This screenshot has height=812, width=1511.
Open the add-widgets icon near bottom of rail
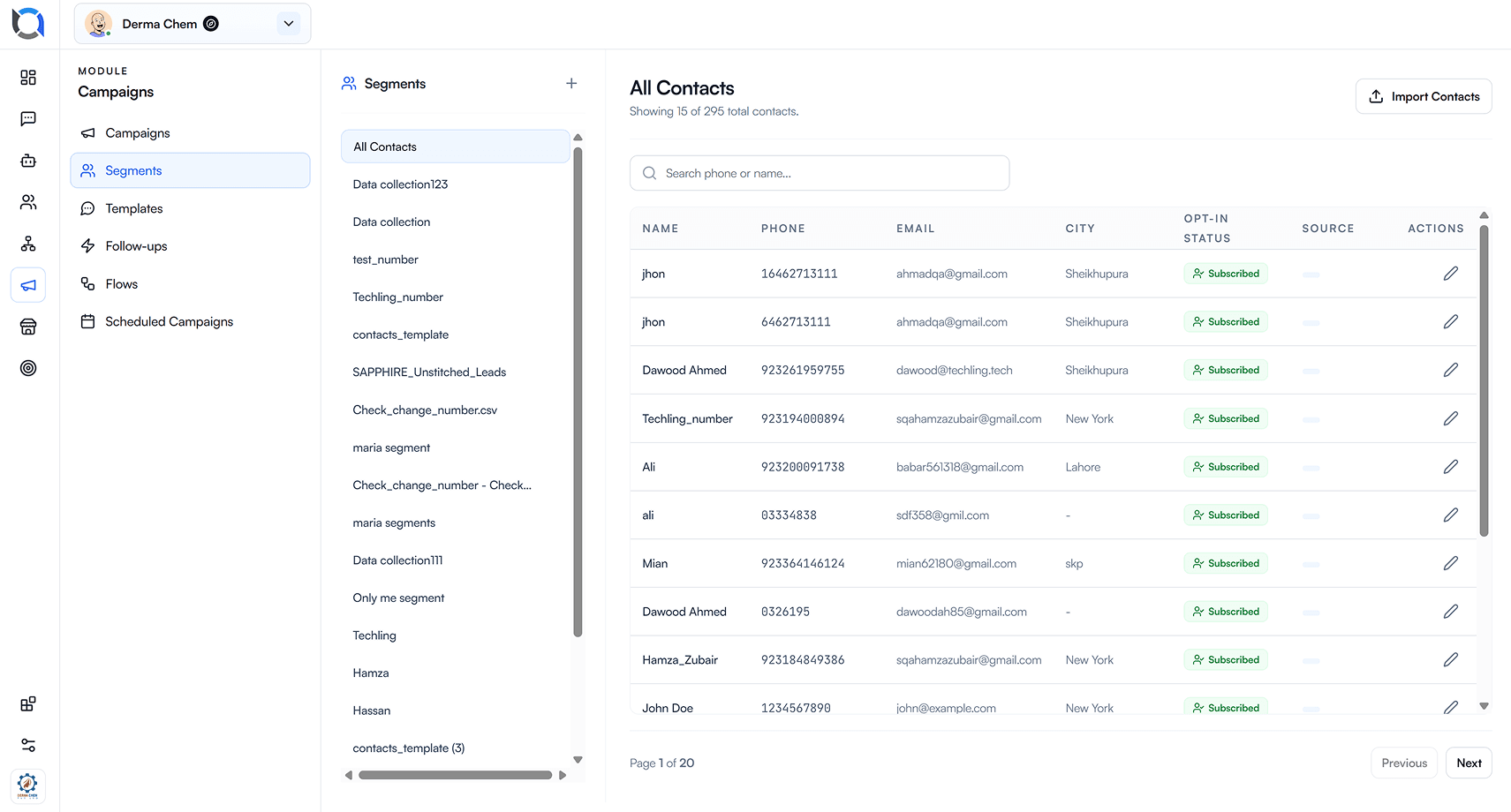[28, 703]
